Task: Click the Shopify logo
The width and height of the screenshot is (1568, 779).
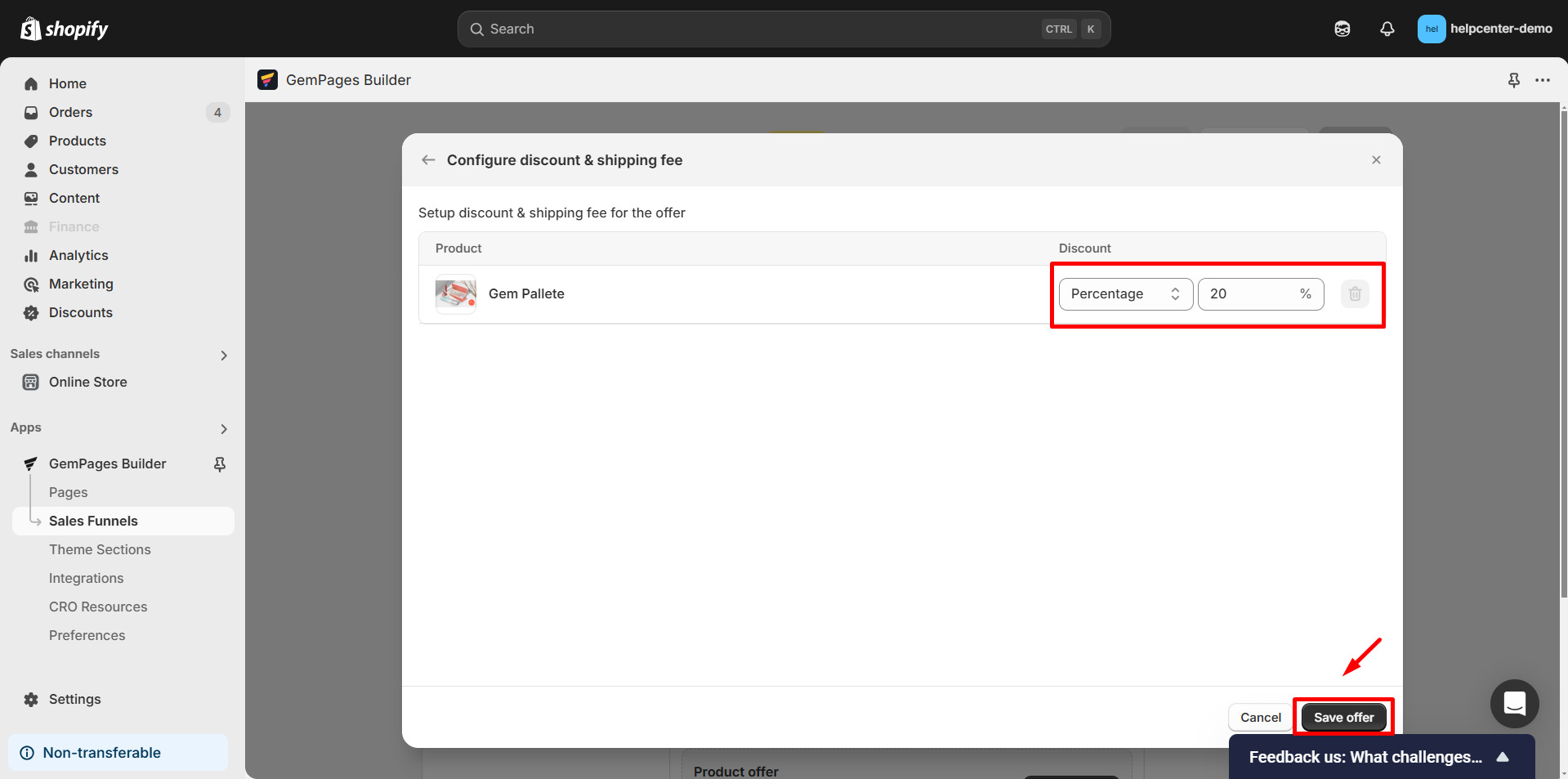Action: (x=65, y=29)
